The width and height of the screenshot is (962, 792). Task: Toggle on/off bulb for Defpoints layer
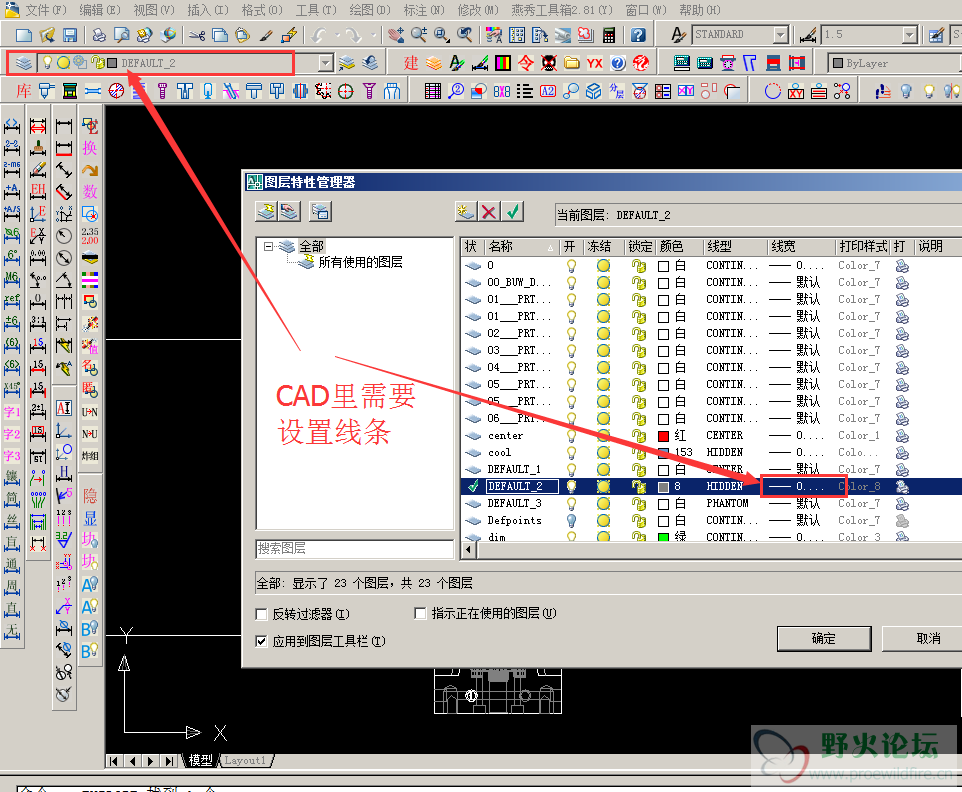[x=571, y=520]
